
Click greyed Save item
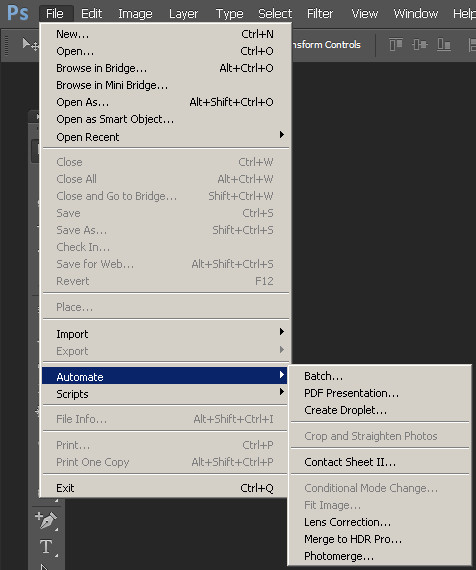point(165,213)
